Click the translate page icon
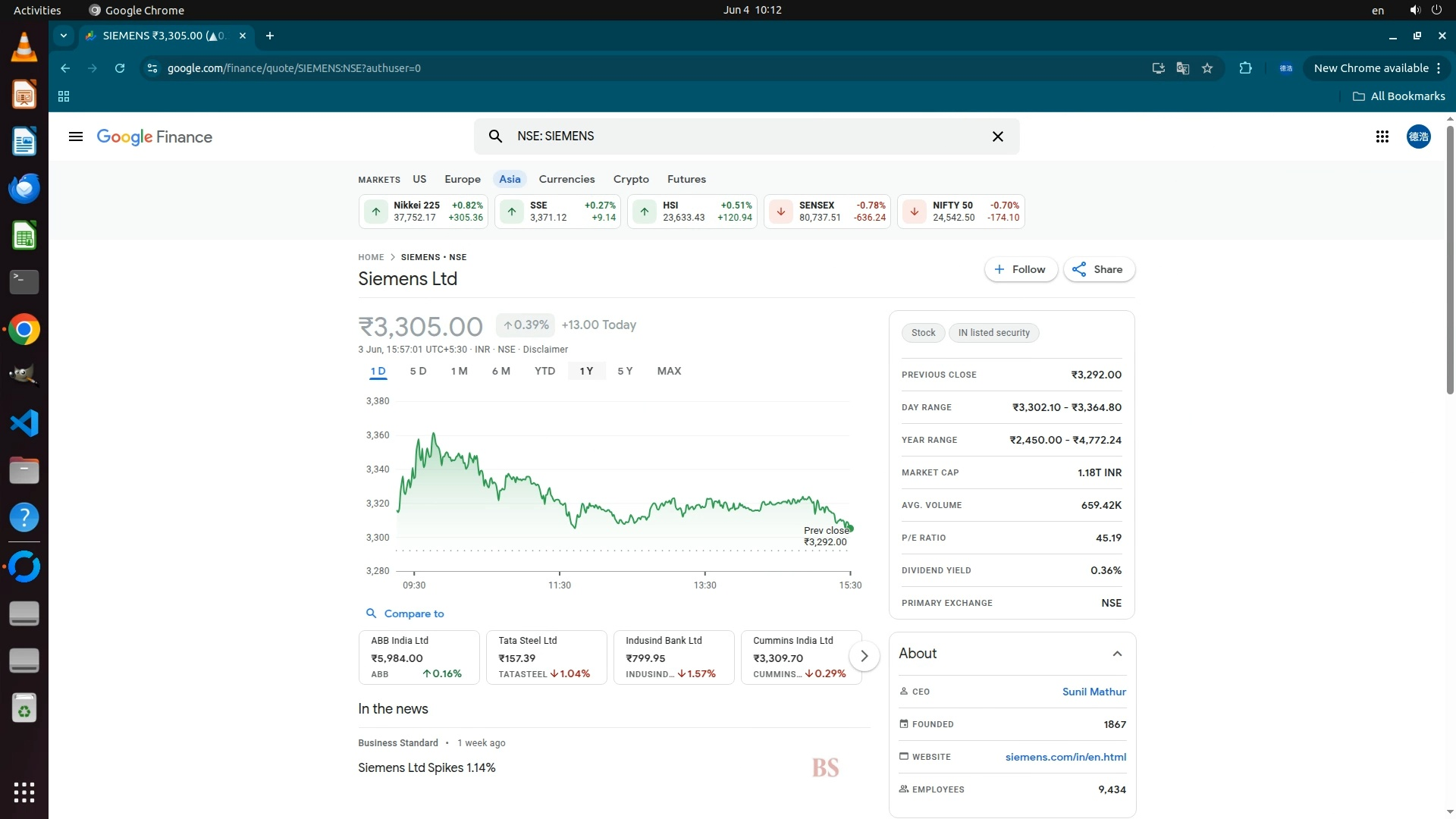This screenshot has width=1456, height=819. pyautogui.click(x=1182, y=68)
